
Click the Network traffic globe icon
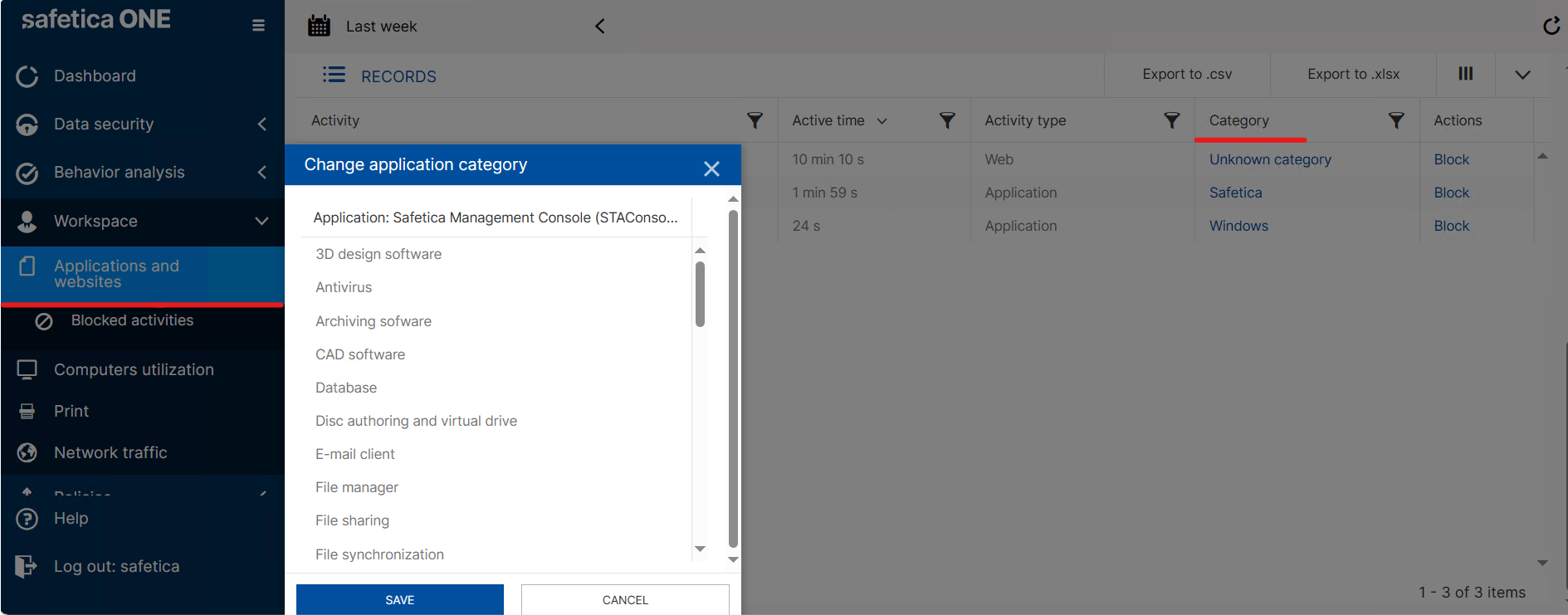27,452
